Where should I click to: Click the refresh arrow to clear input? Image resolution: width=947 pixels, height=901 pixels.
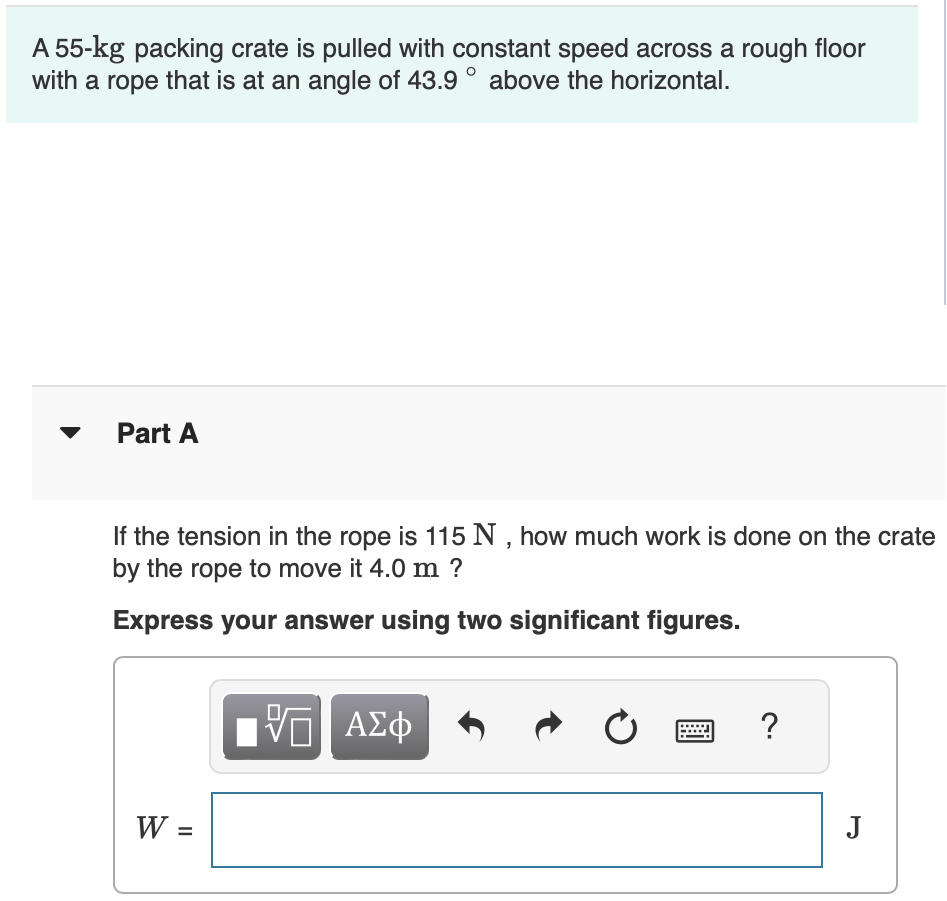point(621,728)
